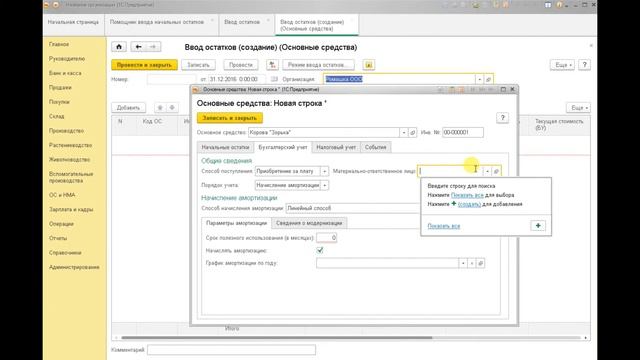The height and width of the screenshot is (360, 640).
Task: Click the bottom Показать все link in popup
Action: 444,226
